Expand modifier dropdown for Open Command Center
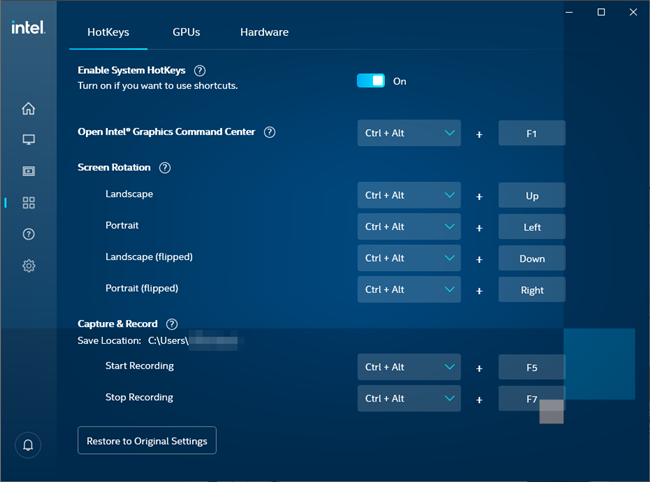The height and width of the screenshot is (482, 650). click(x=409, y=133)
